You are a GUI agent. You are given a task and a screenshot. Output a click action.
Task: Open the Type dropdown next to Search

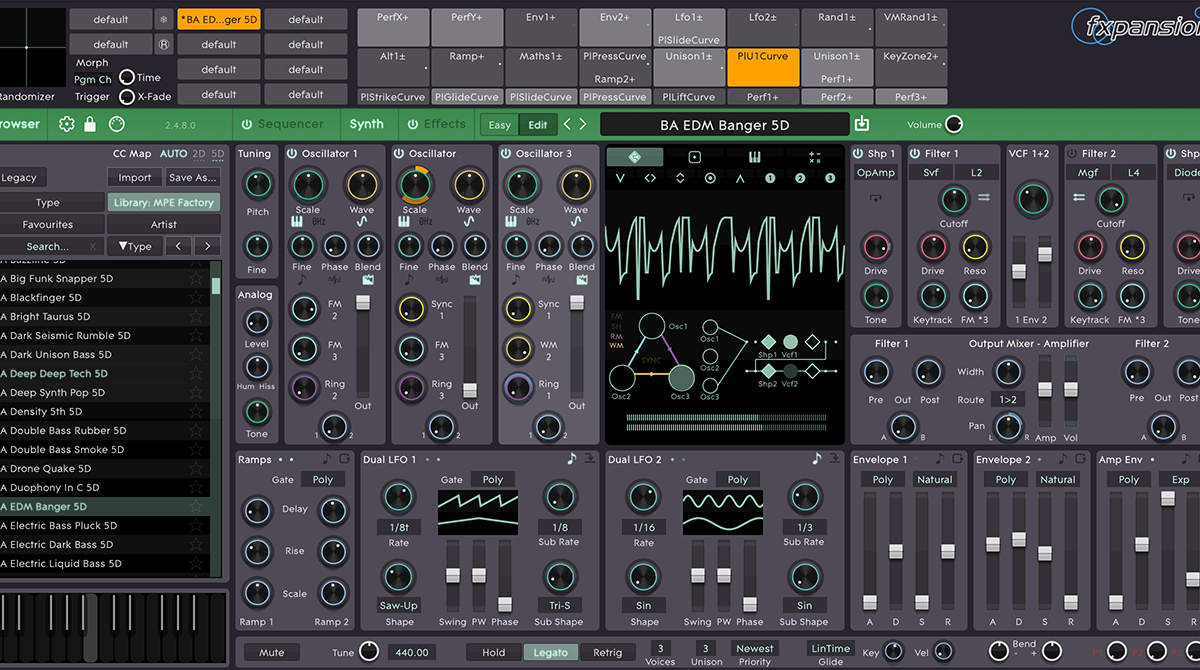(x=135, y=246)
